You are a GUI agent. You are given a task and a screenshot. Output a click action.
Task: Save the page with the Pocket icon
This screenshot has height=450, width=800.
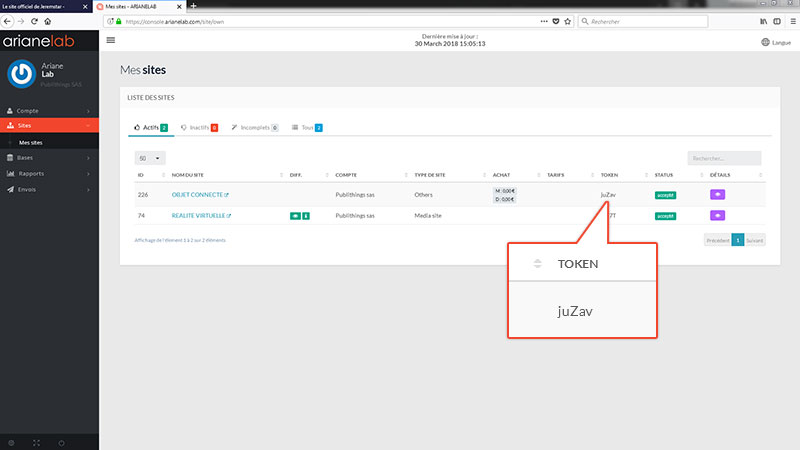(556, 21)
